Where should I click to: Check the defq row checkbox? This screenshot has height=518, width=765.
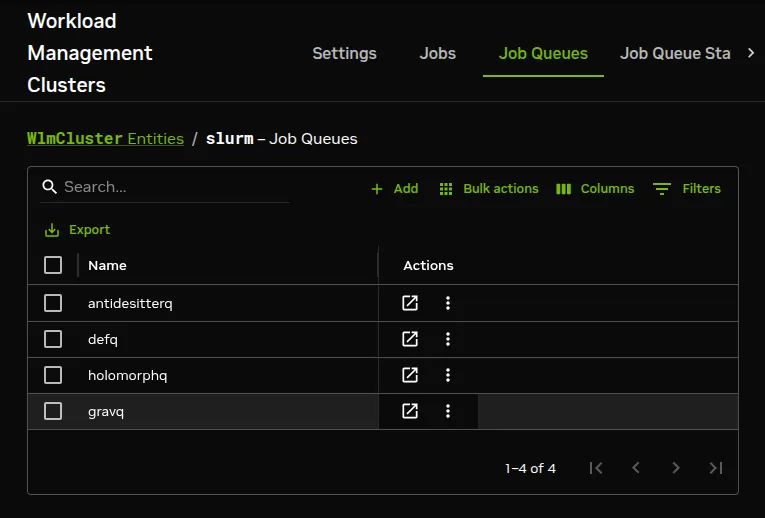click(53, 339)
